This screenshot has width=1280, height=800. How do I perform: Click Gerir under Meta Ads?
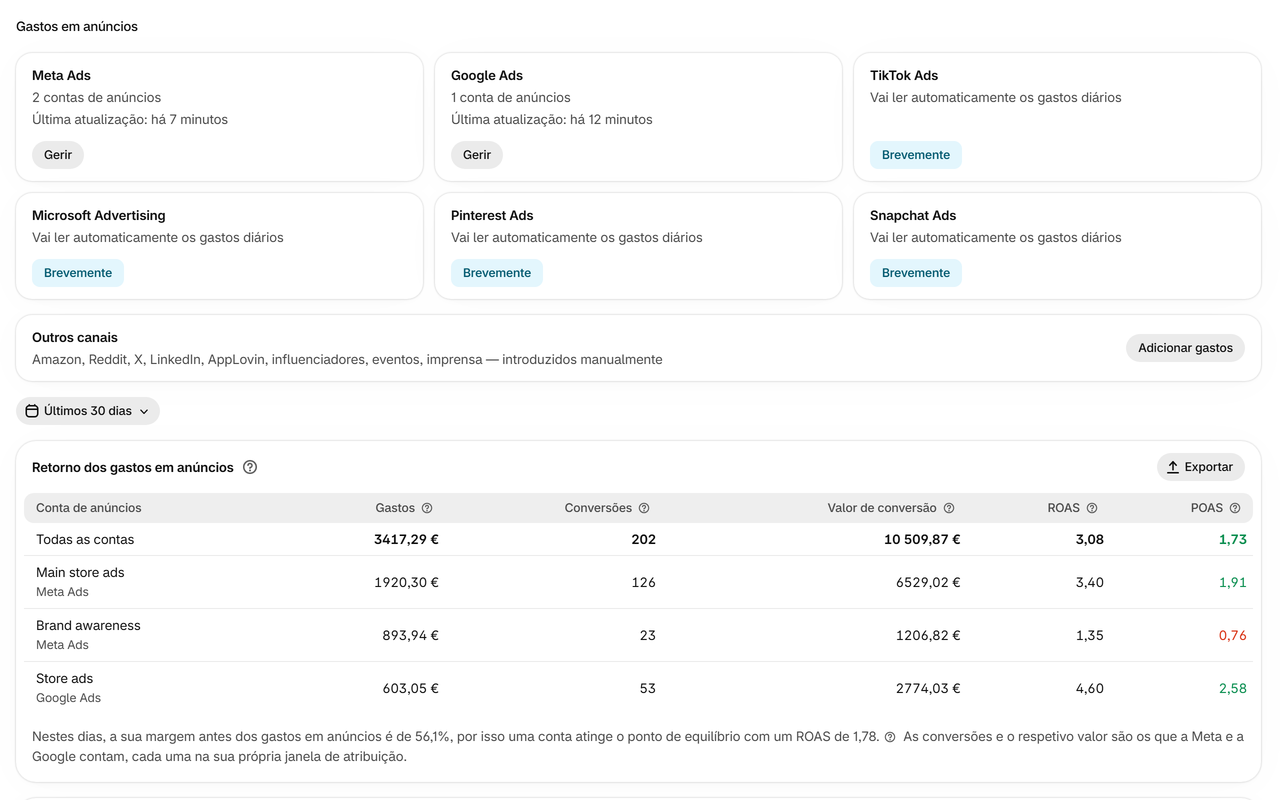click(x=58, y=155)
